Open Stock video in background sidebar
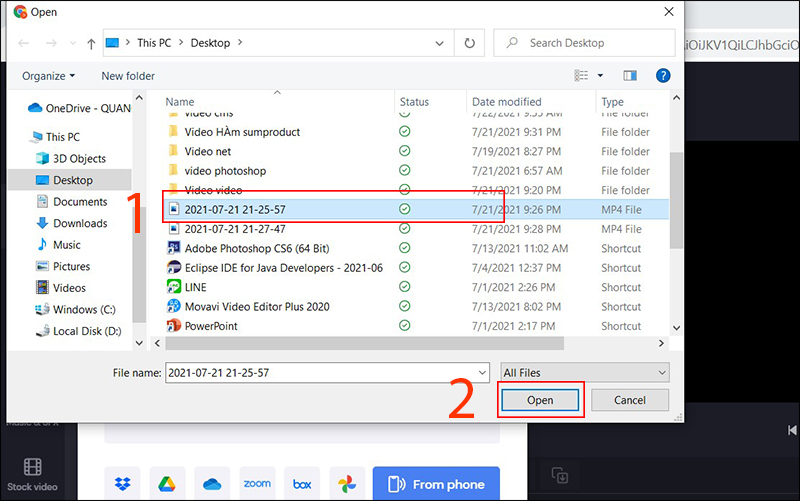The height and width of the screenshot is (501, 800). pos(32,474)
